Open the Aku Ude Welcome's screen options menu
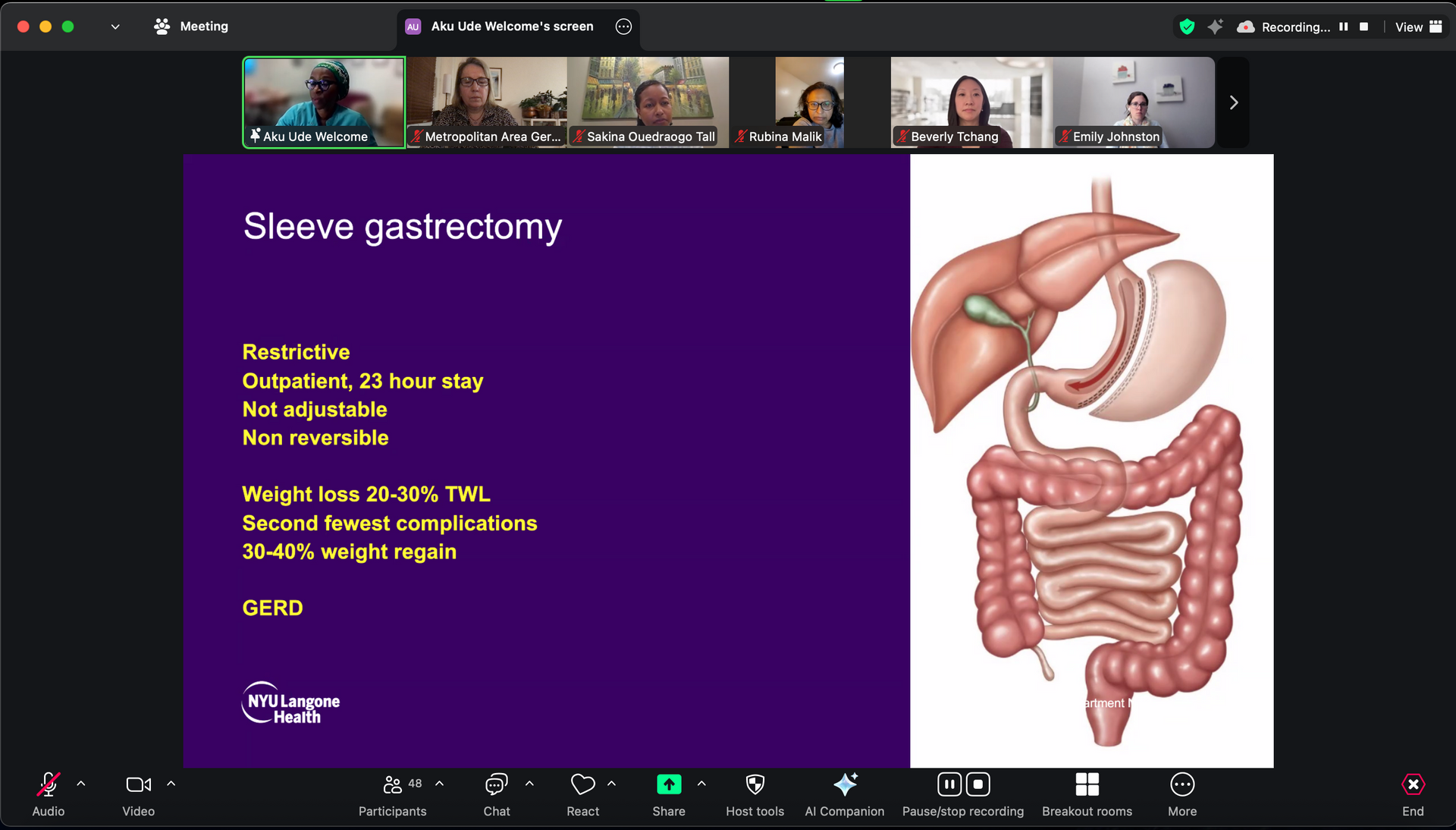 623,27
